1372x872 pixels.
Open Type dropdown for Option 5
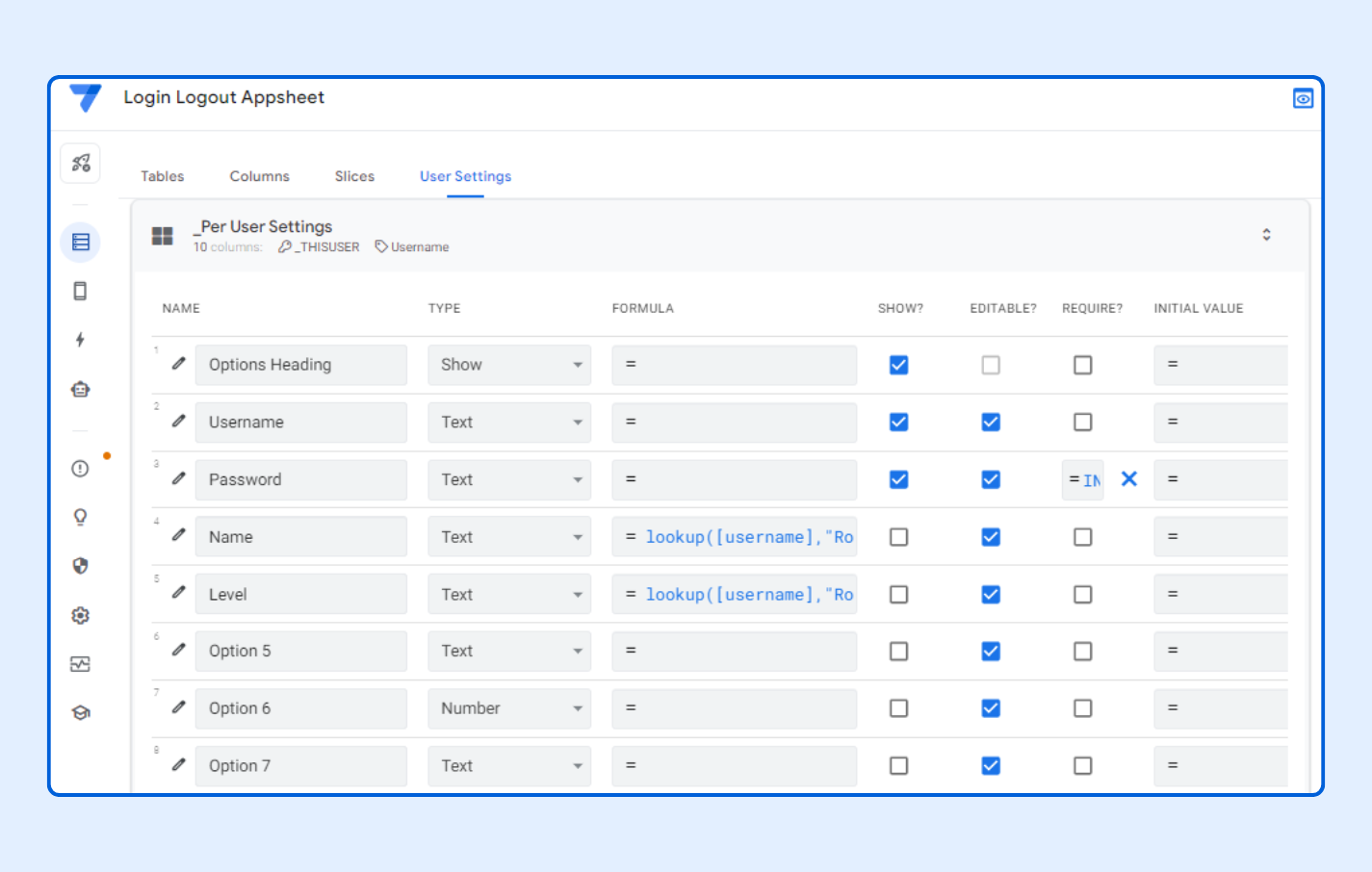coord(509,652)
